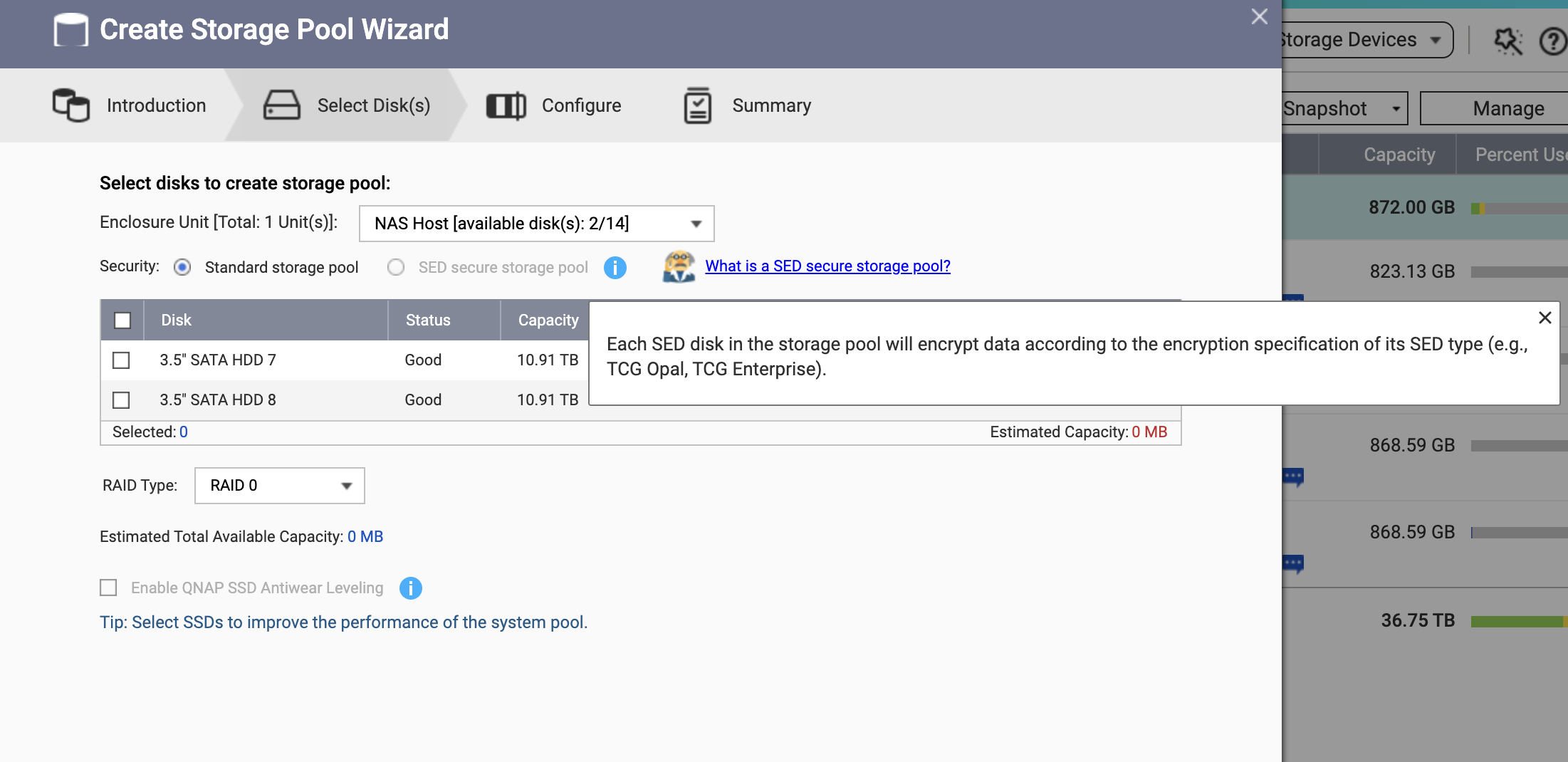Click the Select Disk(s) drive icon
1568x762 pixels.
(x=281, y=105)
